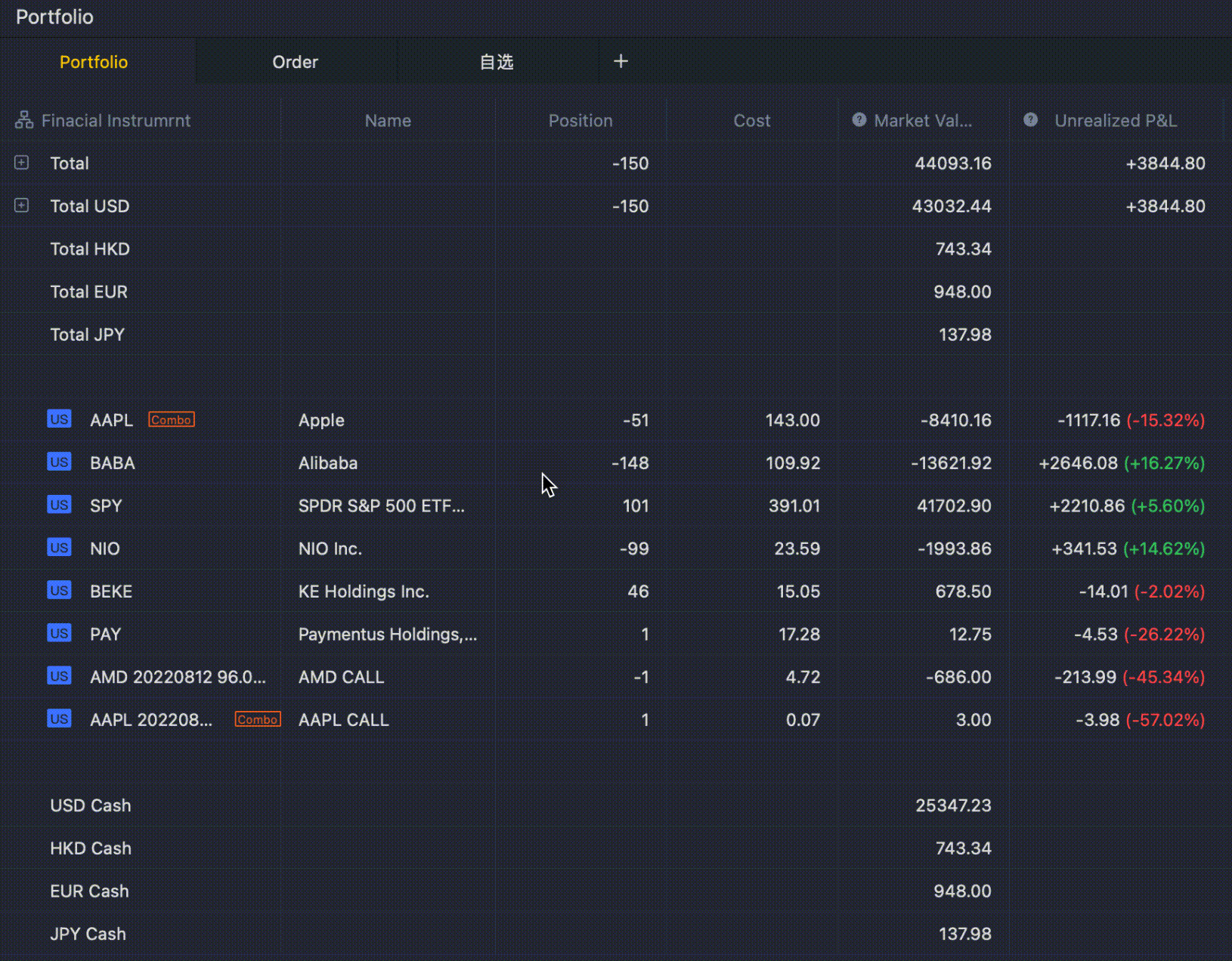Click the Combo tag next to AAPL
The width and height of the screenshot is (1232, 961).
pos(172,420)
